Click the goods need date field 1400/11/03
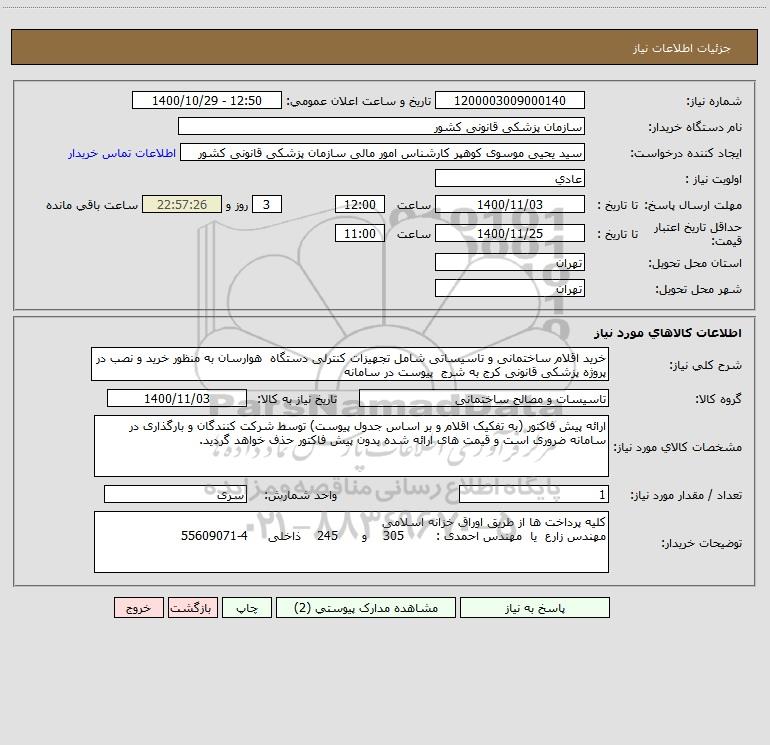The image size is (770, 745). 177,398
